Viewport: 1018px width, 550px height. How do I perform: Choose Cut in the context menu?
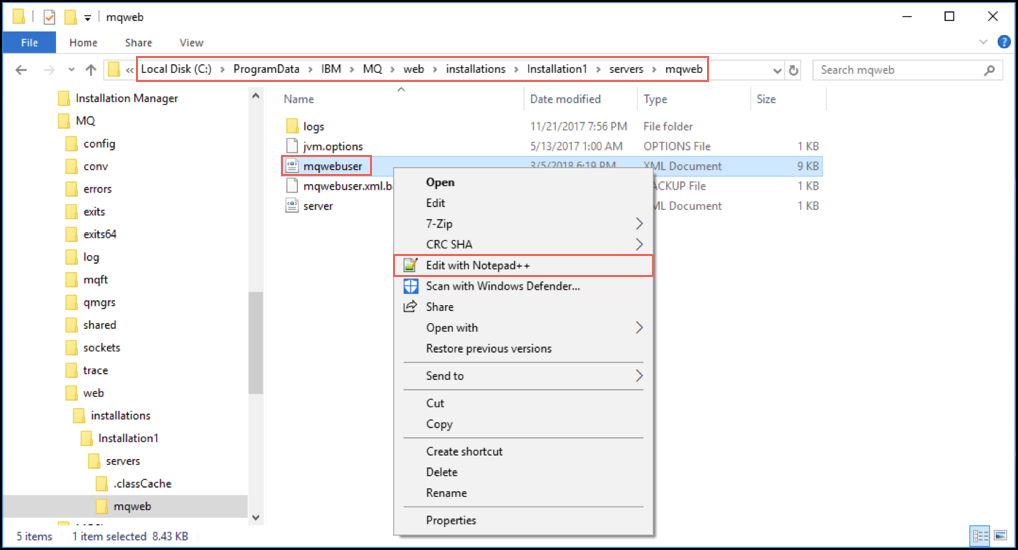[x=523, y=403]
